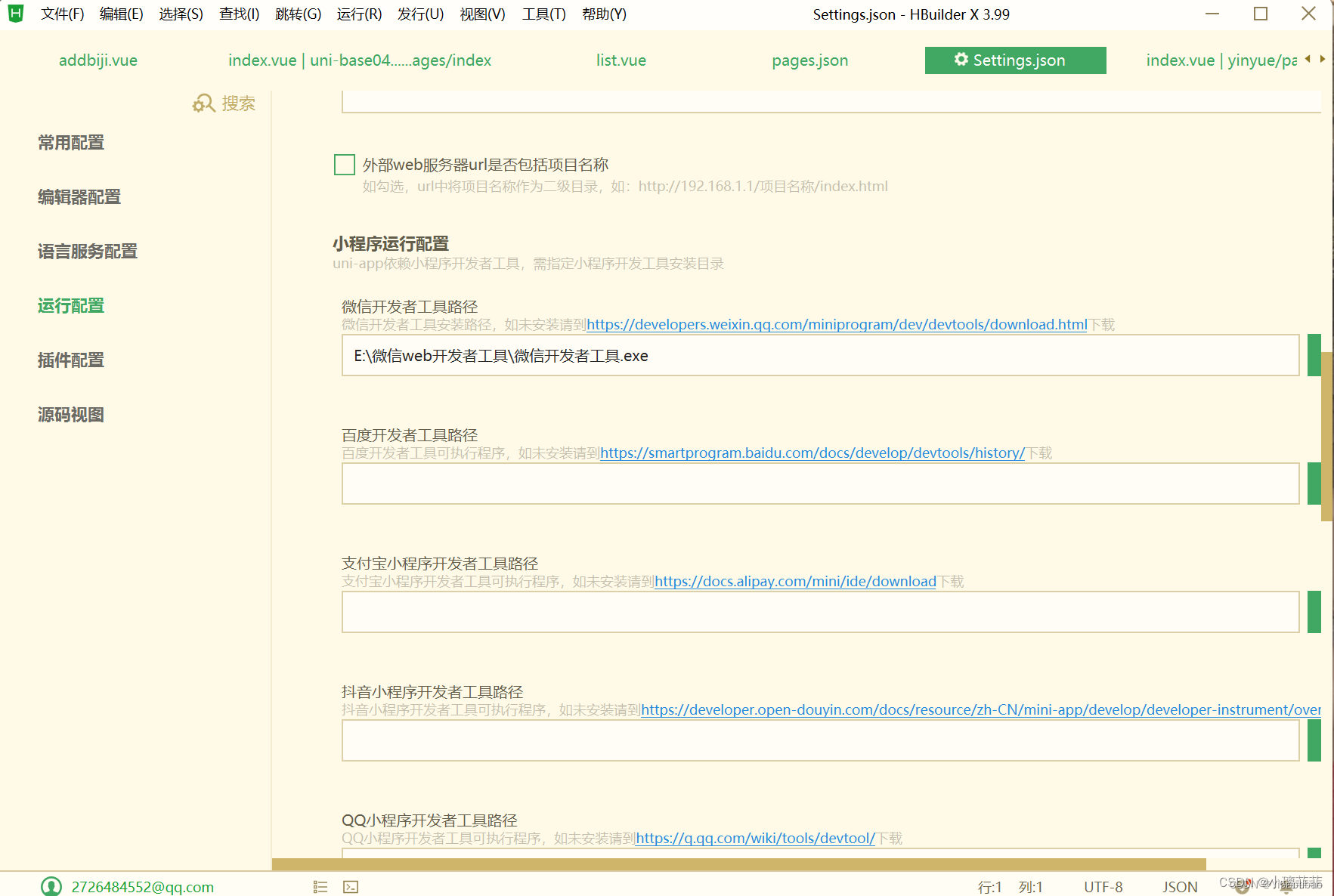Click the search icon in the settings sidebar
Image resolution: width=1334 pixels, height=896 pixels.
pos(203,104)
